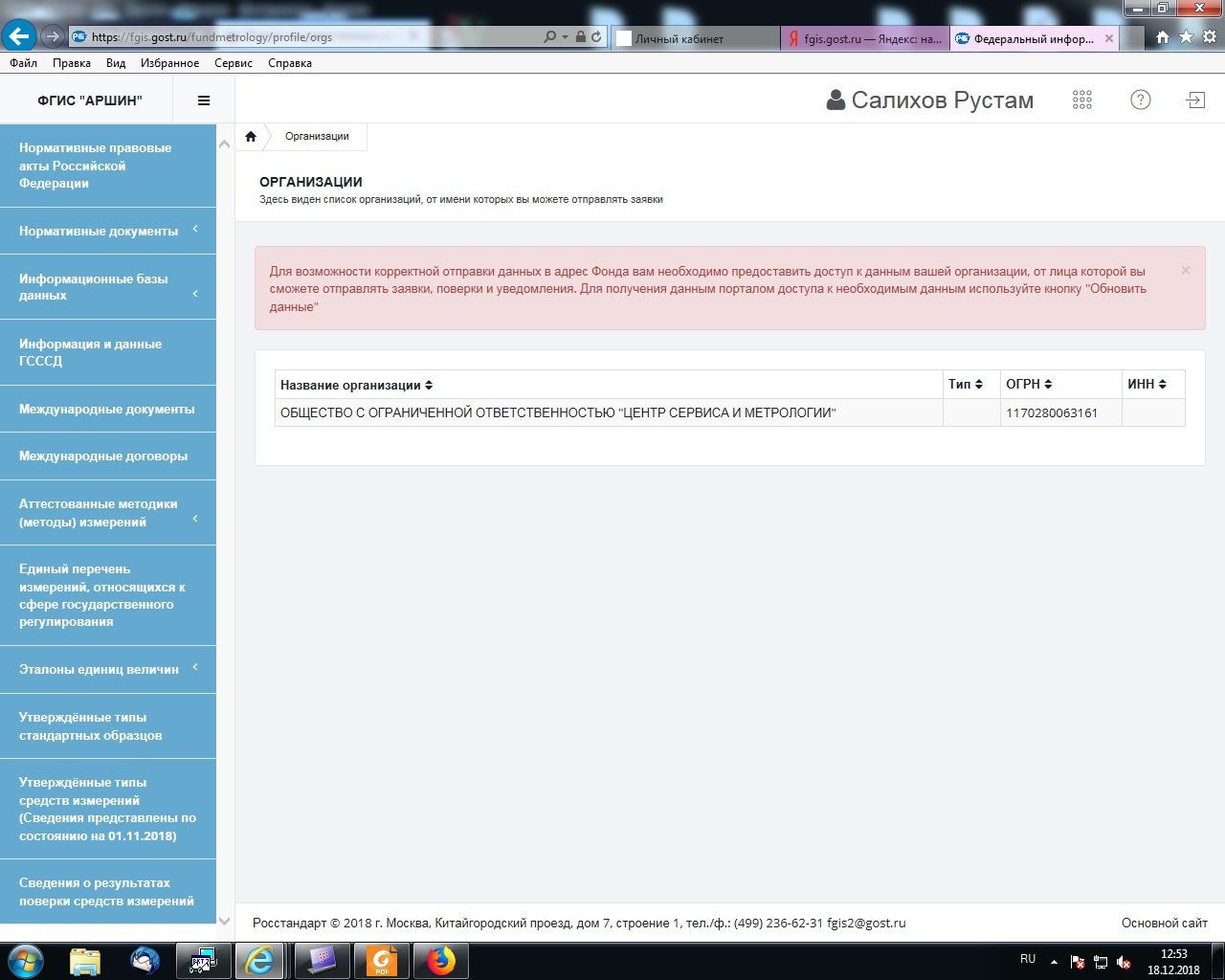
Task: Dismiss the red alert message
Action: (x=1185, y=271)
